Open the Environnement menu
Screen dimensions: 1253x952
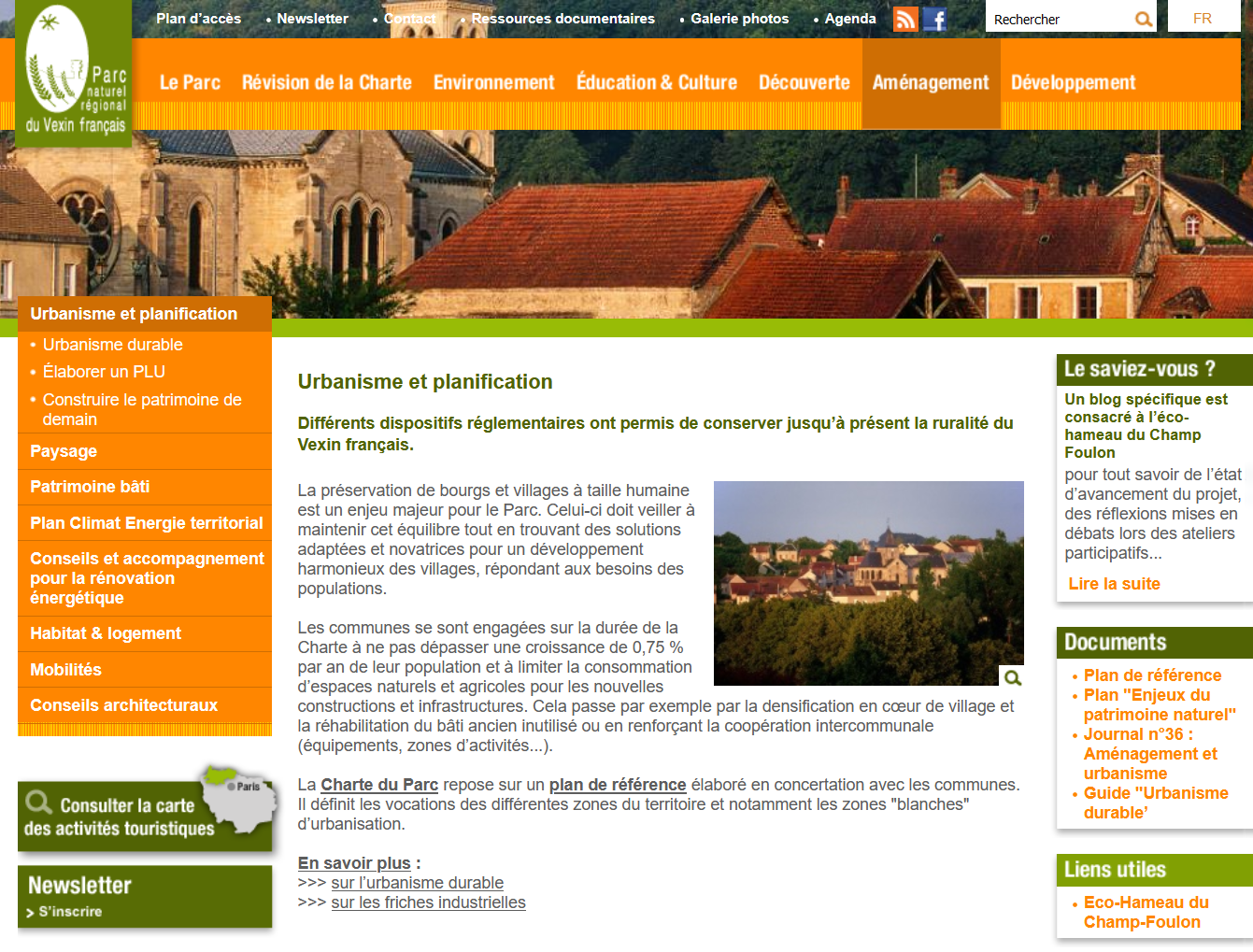click(x=493, y=83)
